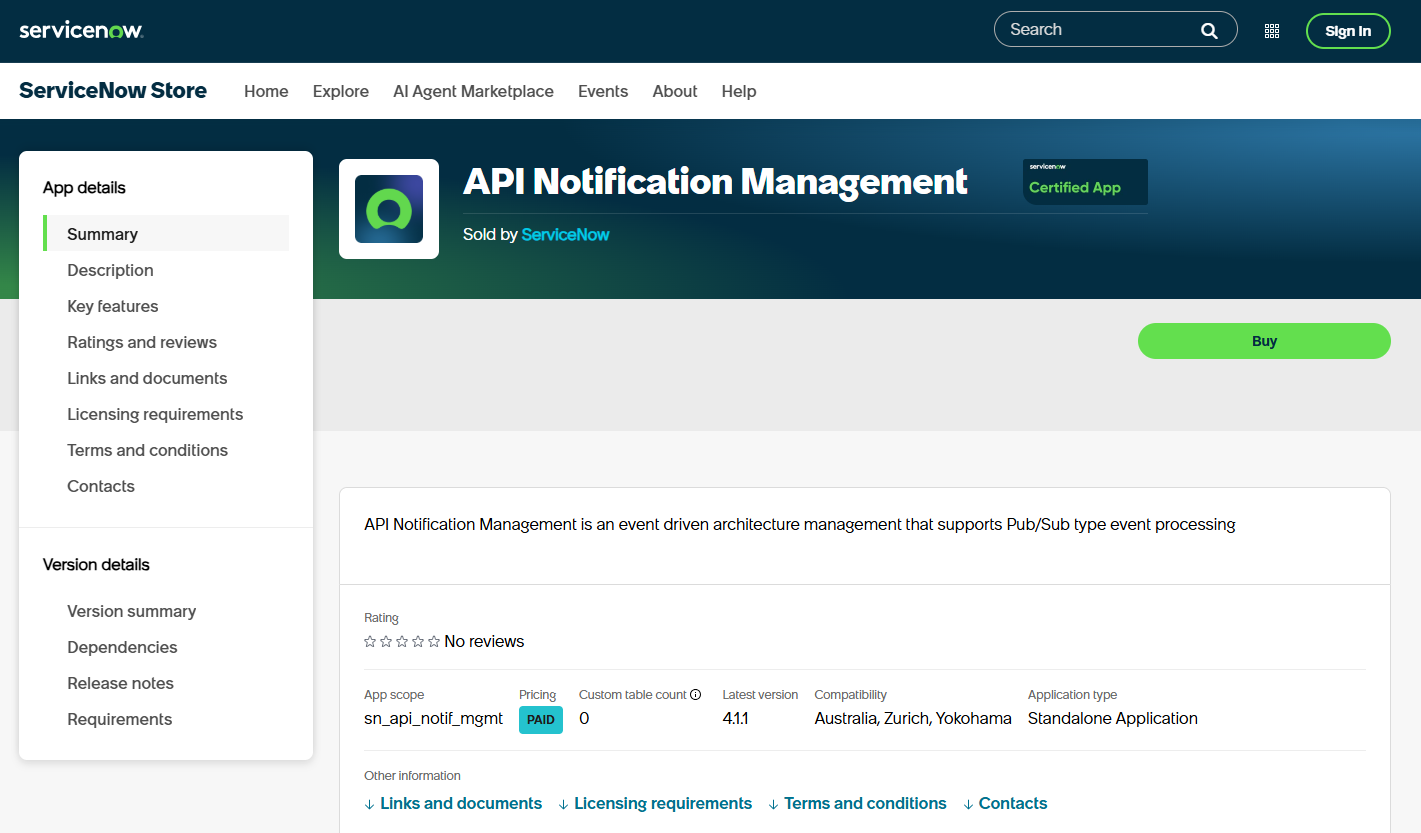Click compatibility value Australia, Zurich, Yokohama
This screenshot has width=1421, height=833.
pos(913,718)
